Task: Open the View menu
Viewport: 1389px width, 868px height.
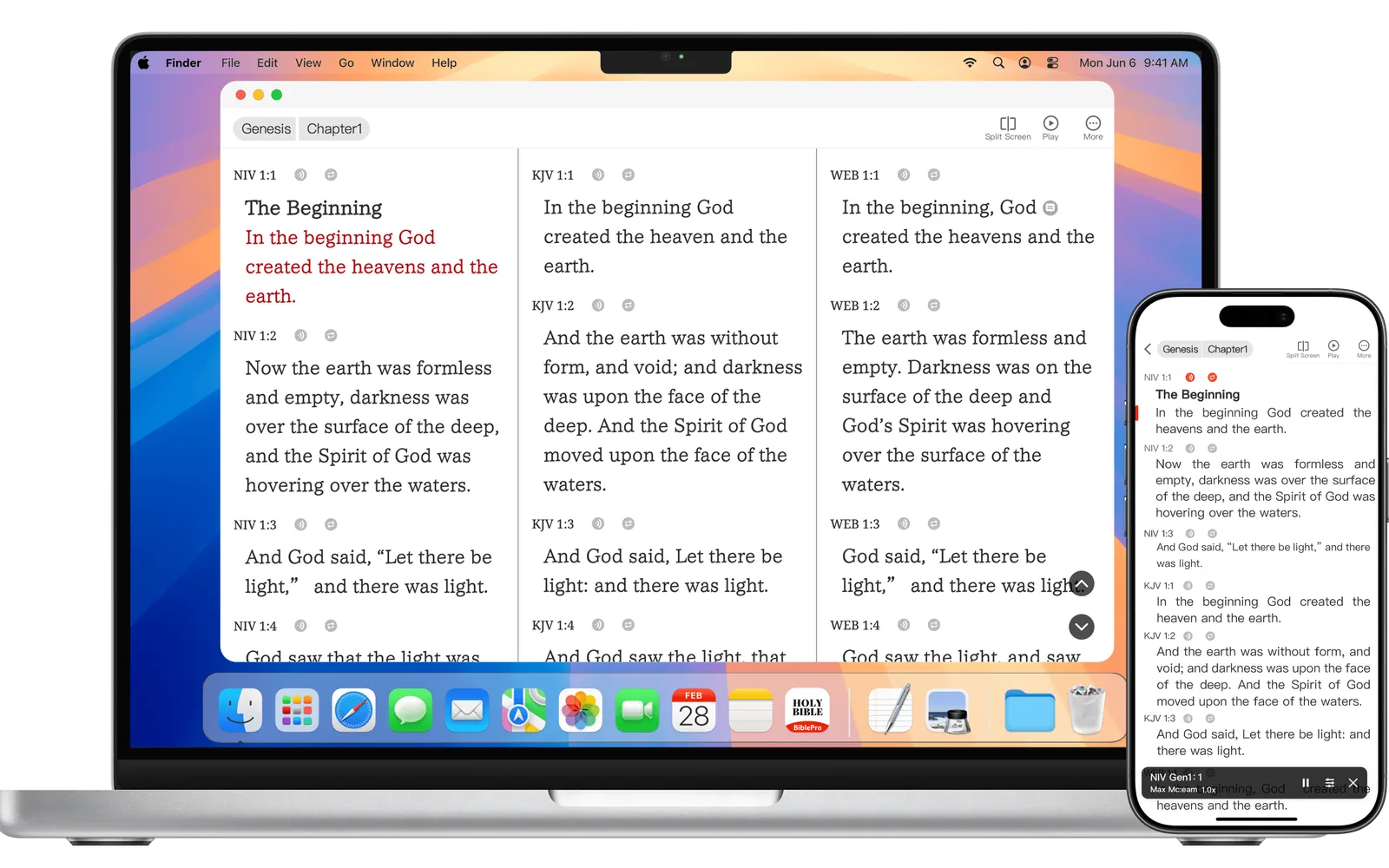Action: tap(308, 62)
